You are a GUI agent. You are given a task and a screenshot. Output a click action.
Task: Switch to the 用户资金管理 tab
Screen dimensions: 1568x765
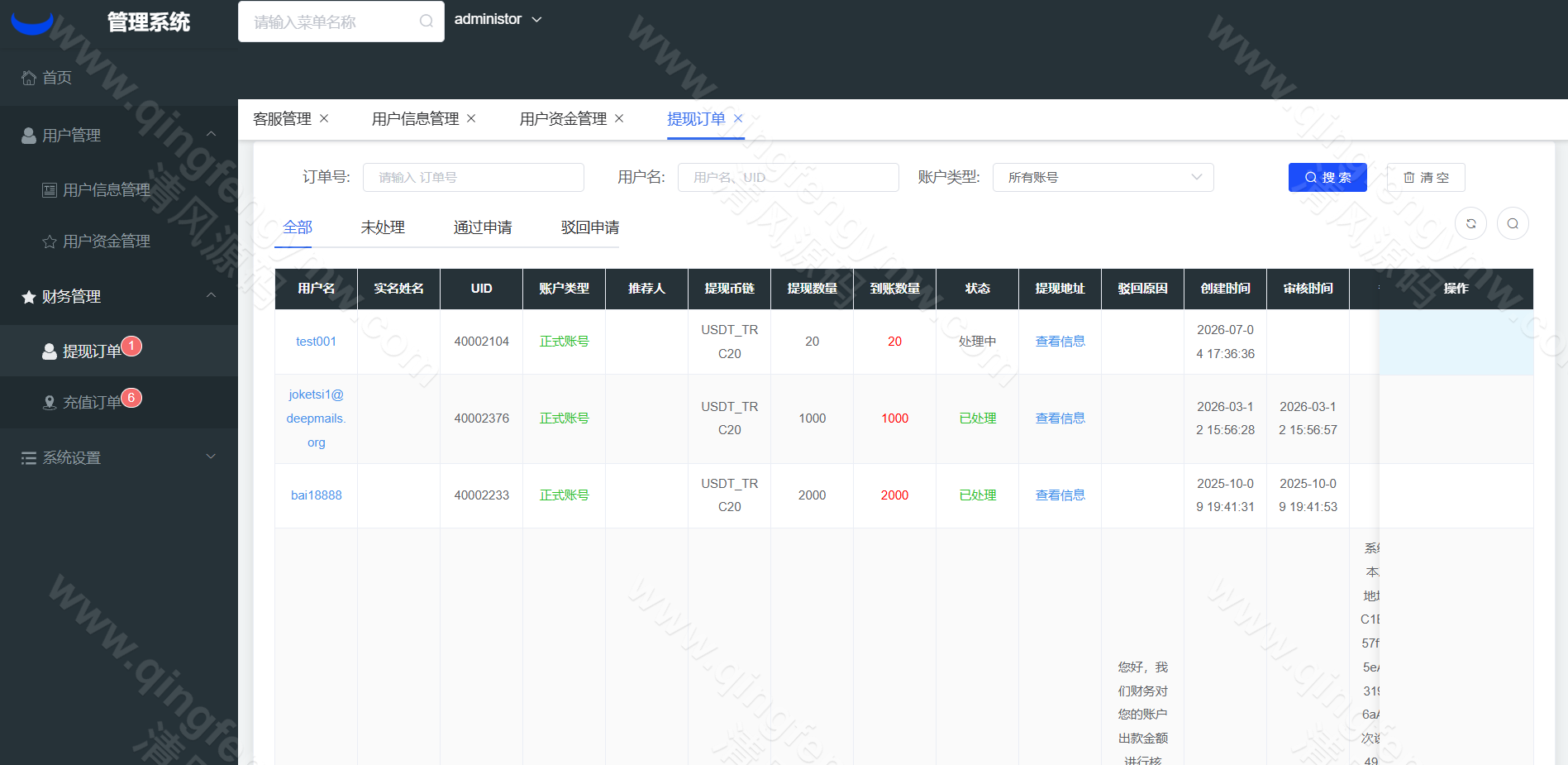tap(563, 119)
